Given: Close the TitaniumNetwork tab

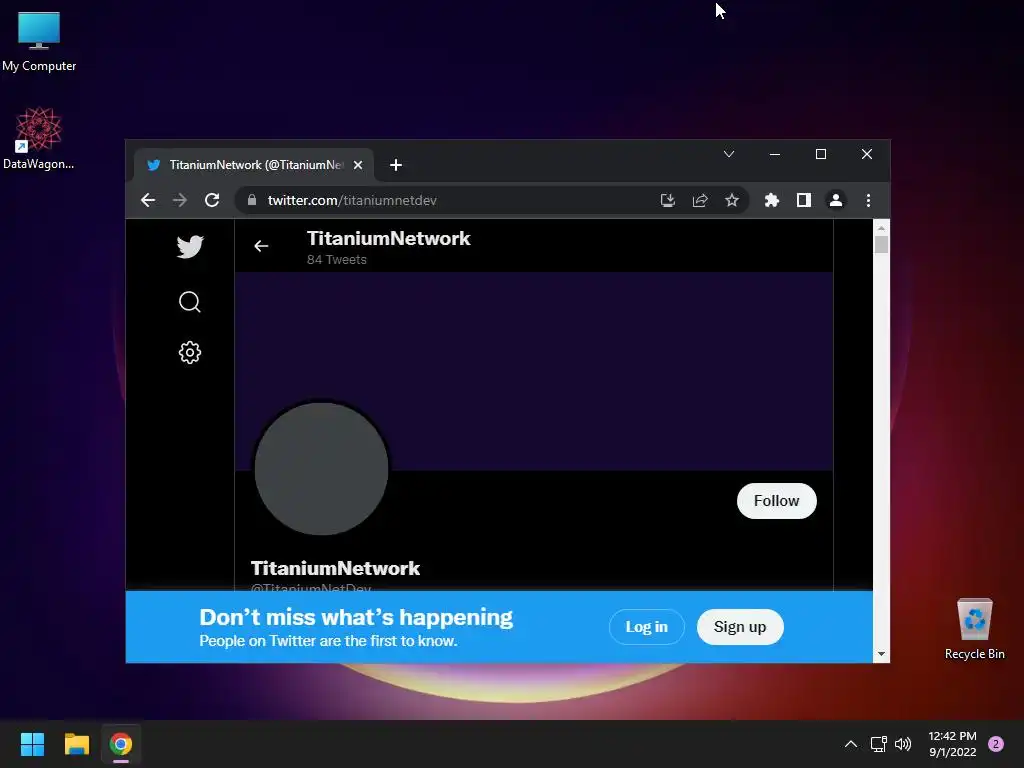Looking at the screenshot, I should pyautogui.click(x=358, y=165).
